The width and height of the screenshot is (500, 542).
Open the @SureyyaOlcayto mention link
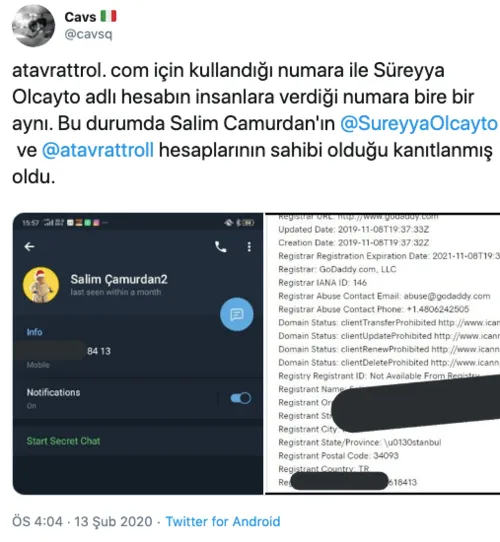pos(419,123)
